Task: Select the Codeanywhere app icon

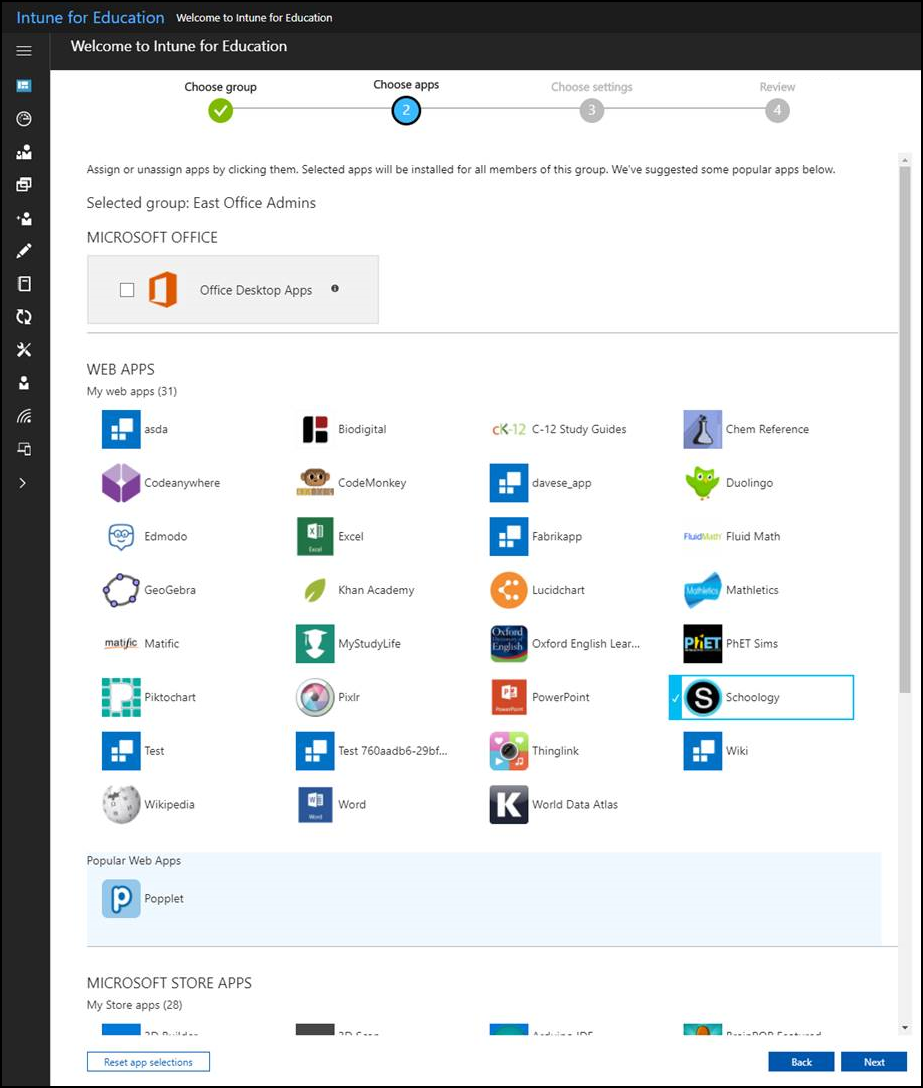Action: [x=121, y=483]
